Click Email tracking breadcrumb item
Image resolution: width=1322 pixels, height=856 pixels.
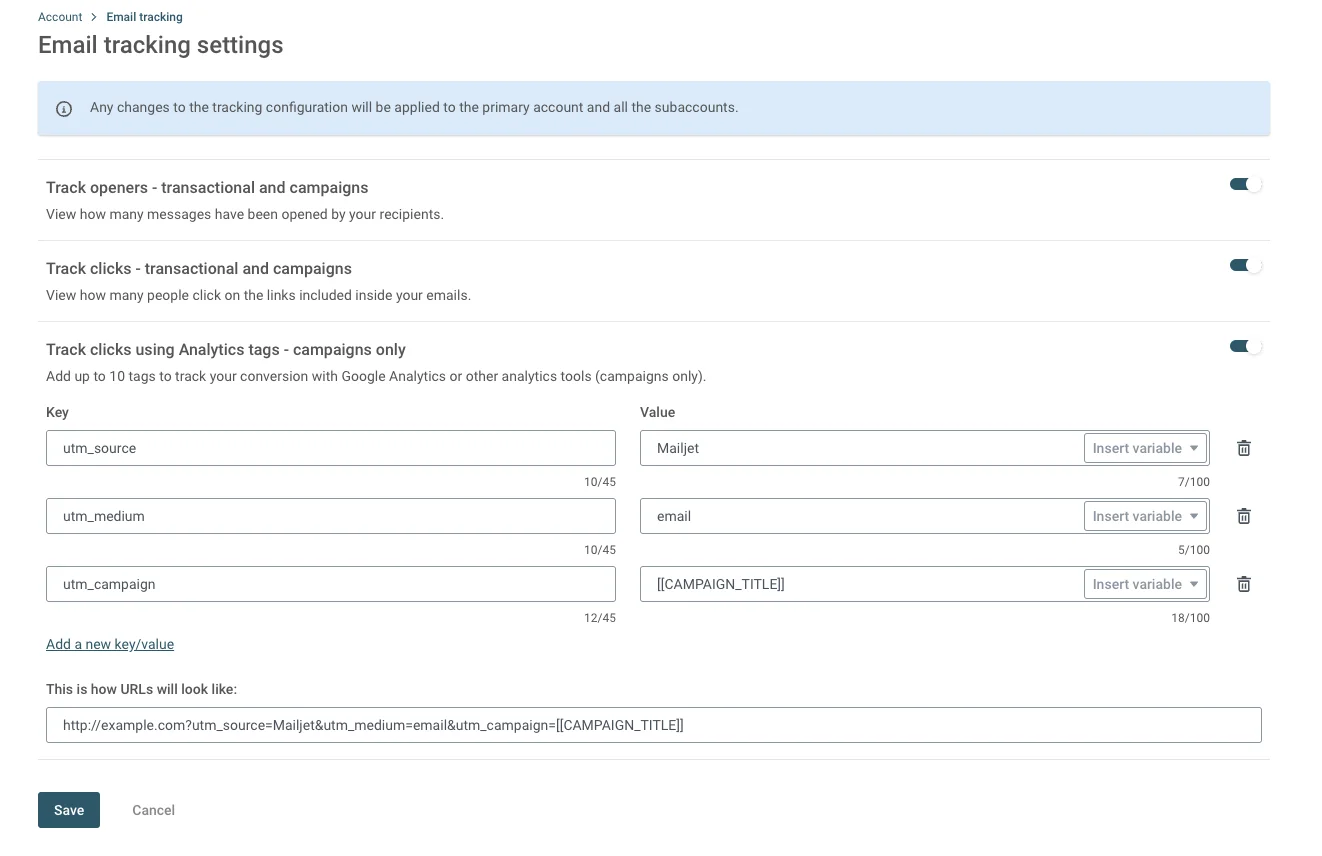[144, 17]
